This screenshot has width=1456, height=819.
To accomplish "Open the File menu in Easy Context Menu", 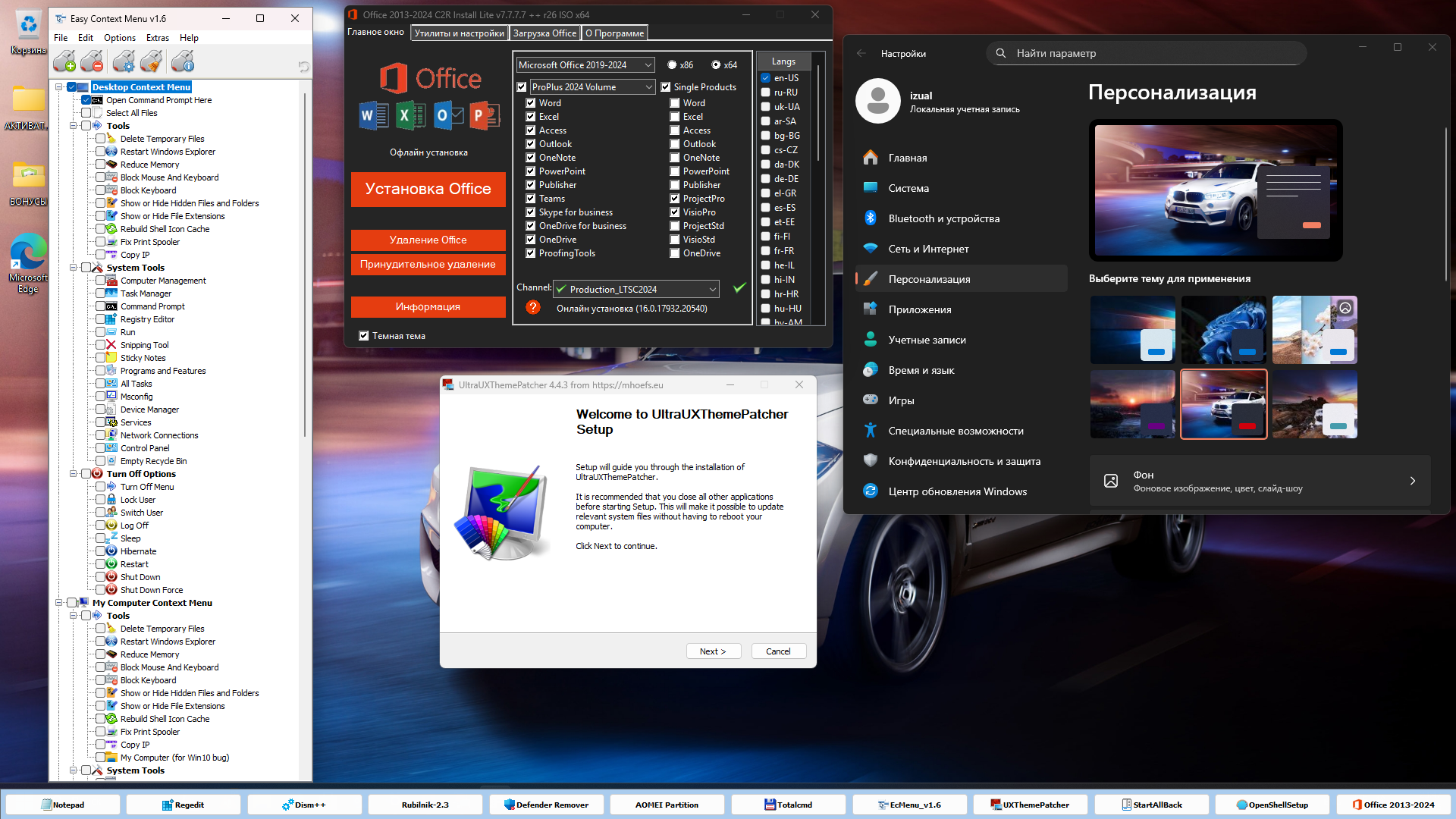I will (61, 38).
